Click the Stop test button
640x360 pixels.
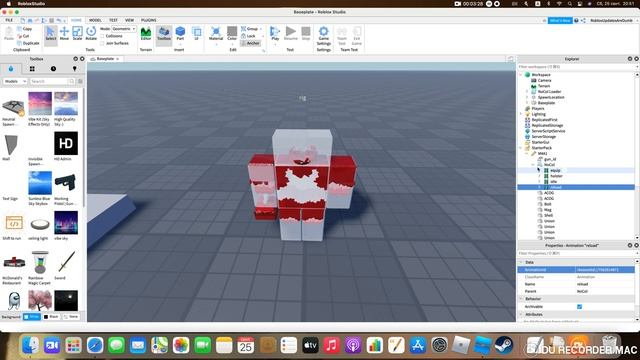tap(306, 33)
